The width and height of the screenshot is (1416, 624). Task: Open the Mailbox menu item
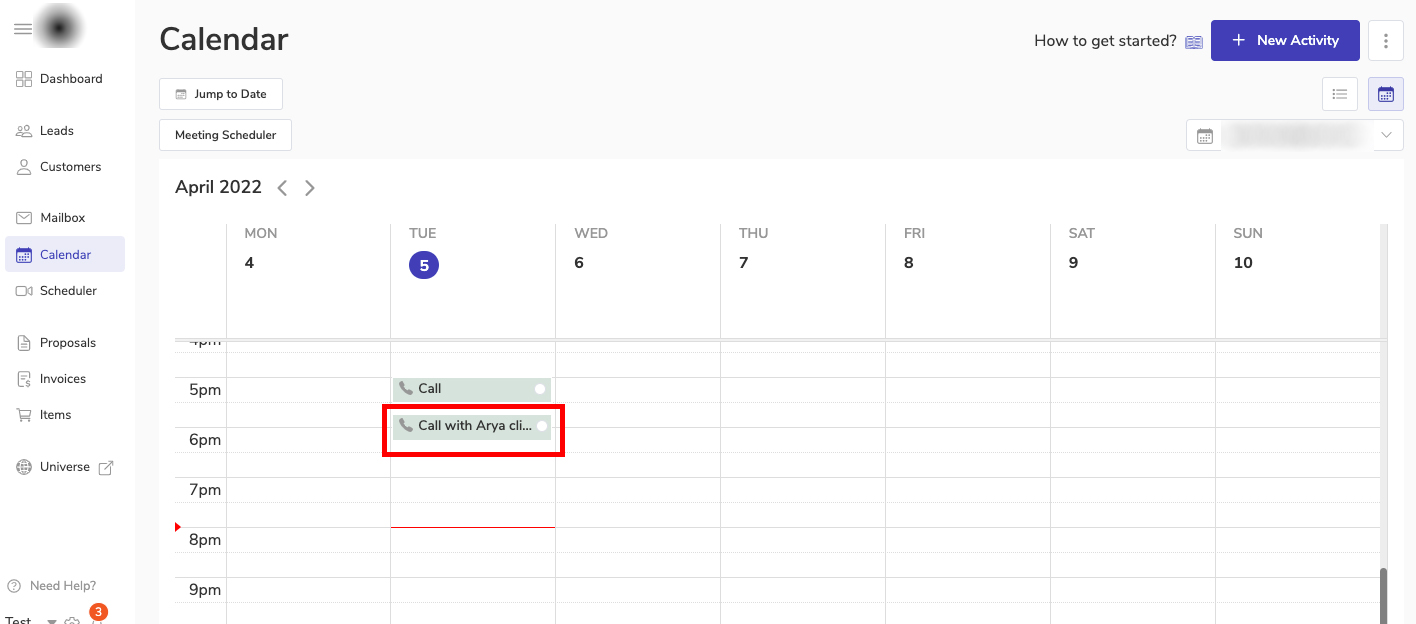click(62, 218)
